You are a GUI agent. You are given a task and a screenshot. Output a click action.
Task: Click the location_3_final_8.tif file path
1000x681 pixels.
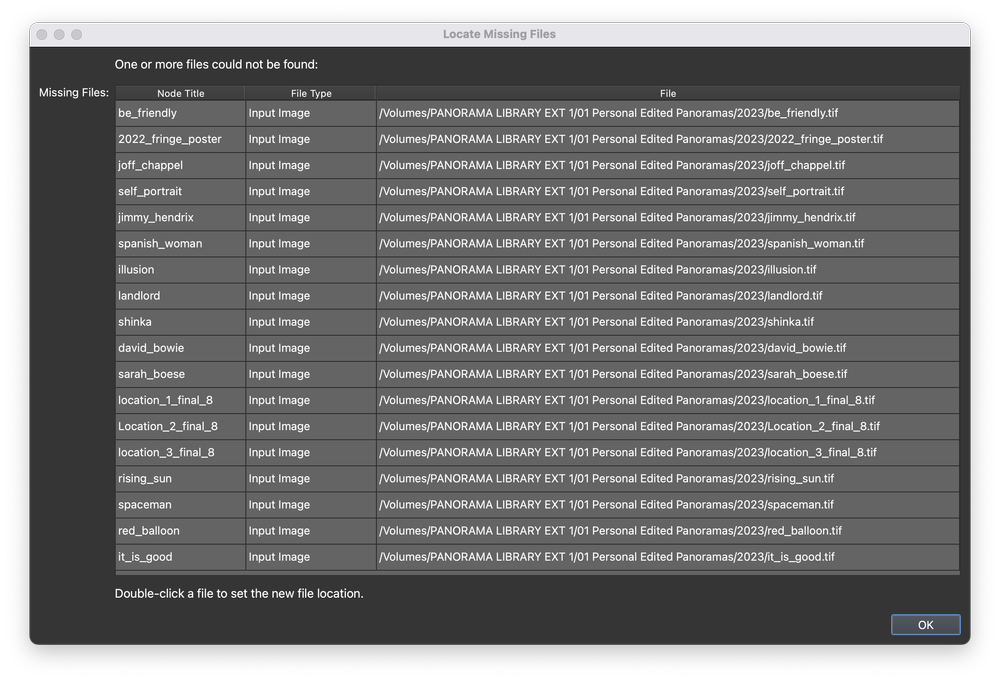coord(668,453)
